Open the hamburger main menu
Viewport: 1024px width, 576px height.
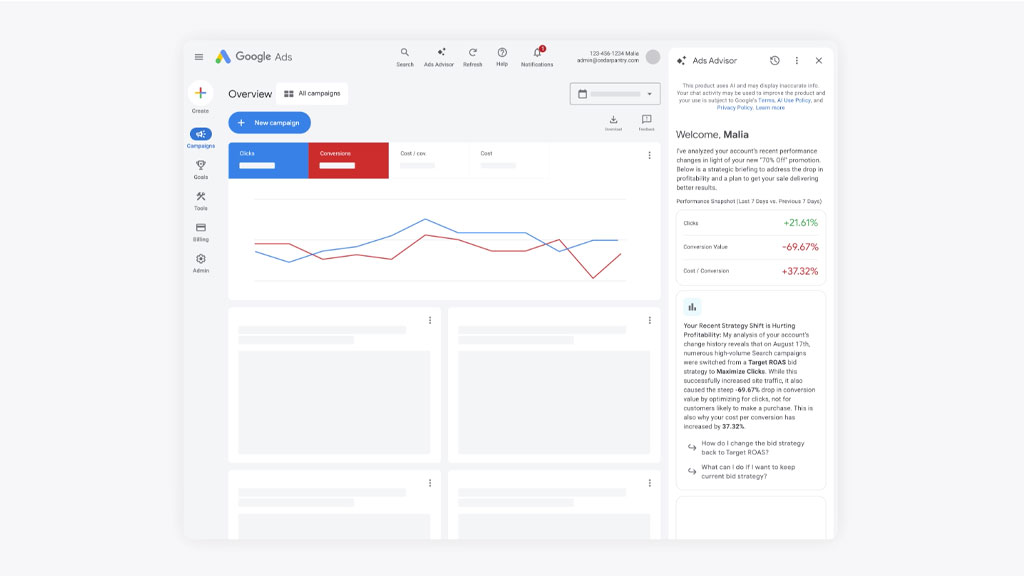[199, 57]
